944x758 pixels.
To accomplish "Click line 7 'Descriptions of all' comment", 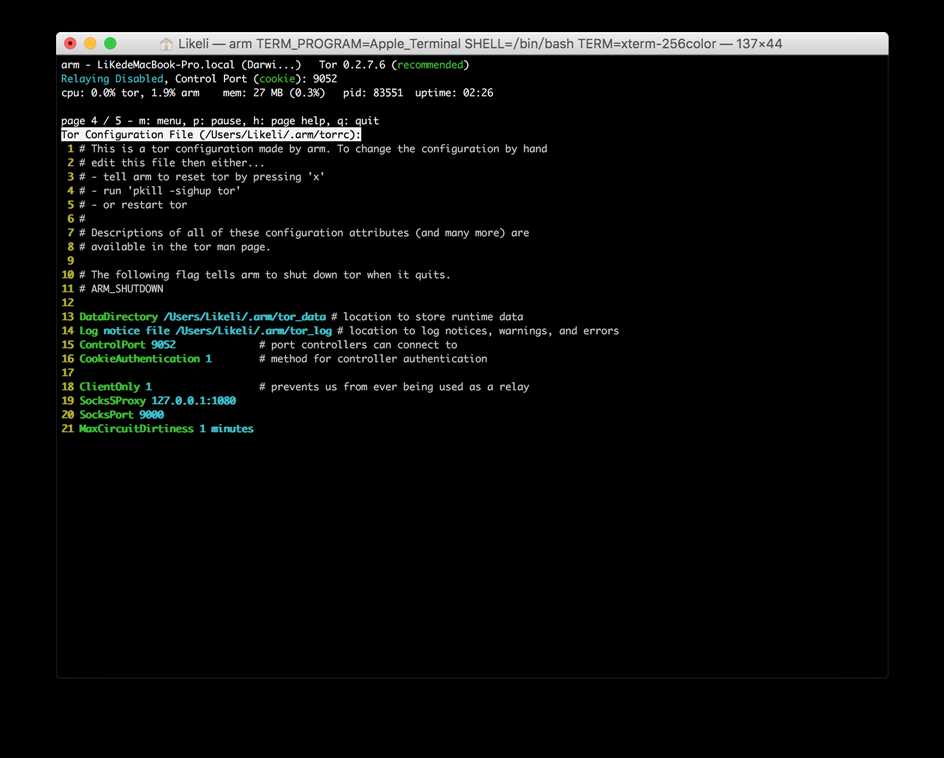I will coord(304,233).
